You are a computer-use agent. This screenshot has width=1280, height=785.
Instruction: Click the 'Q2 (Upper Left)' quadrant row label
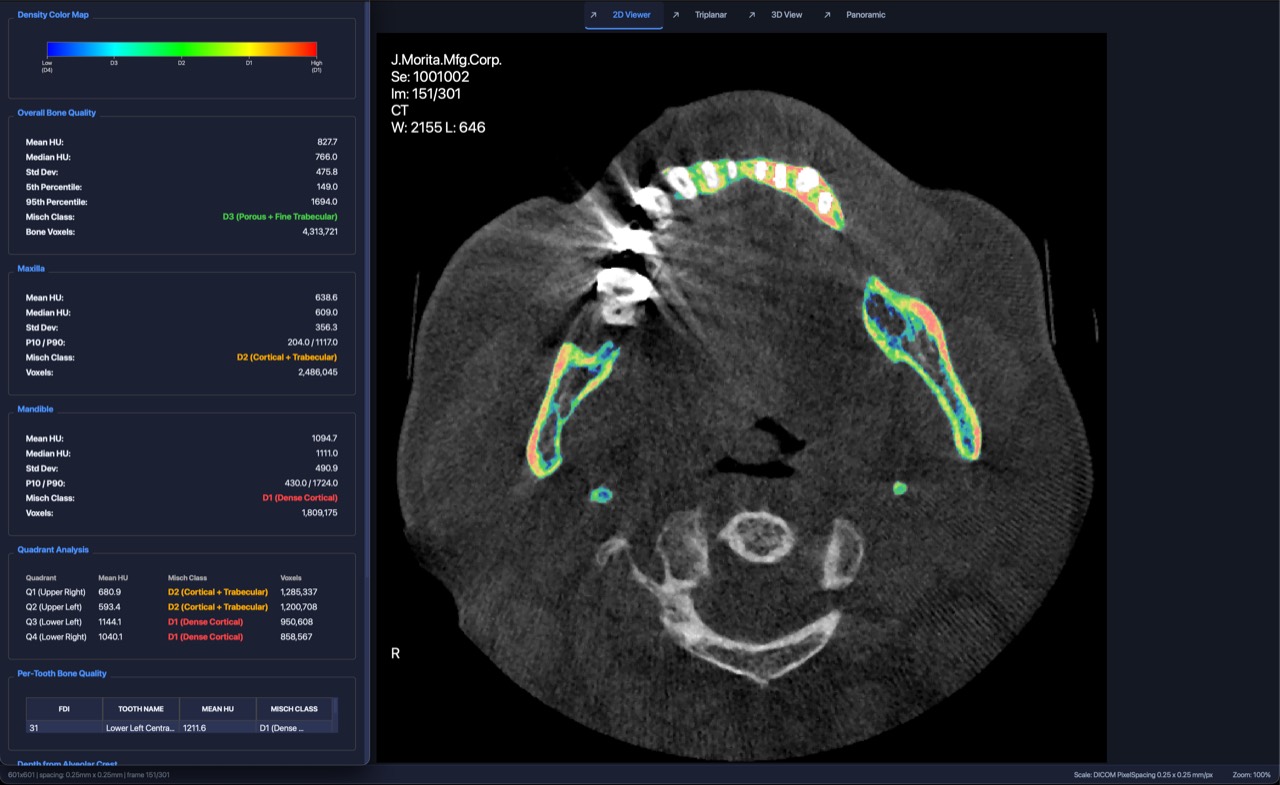tap(54, 607)
